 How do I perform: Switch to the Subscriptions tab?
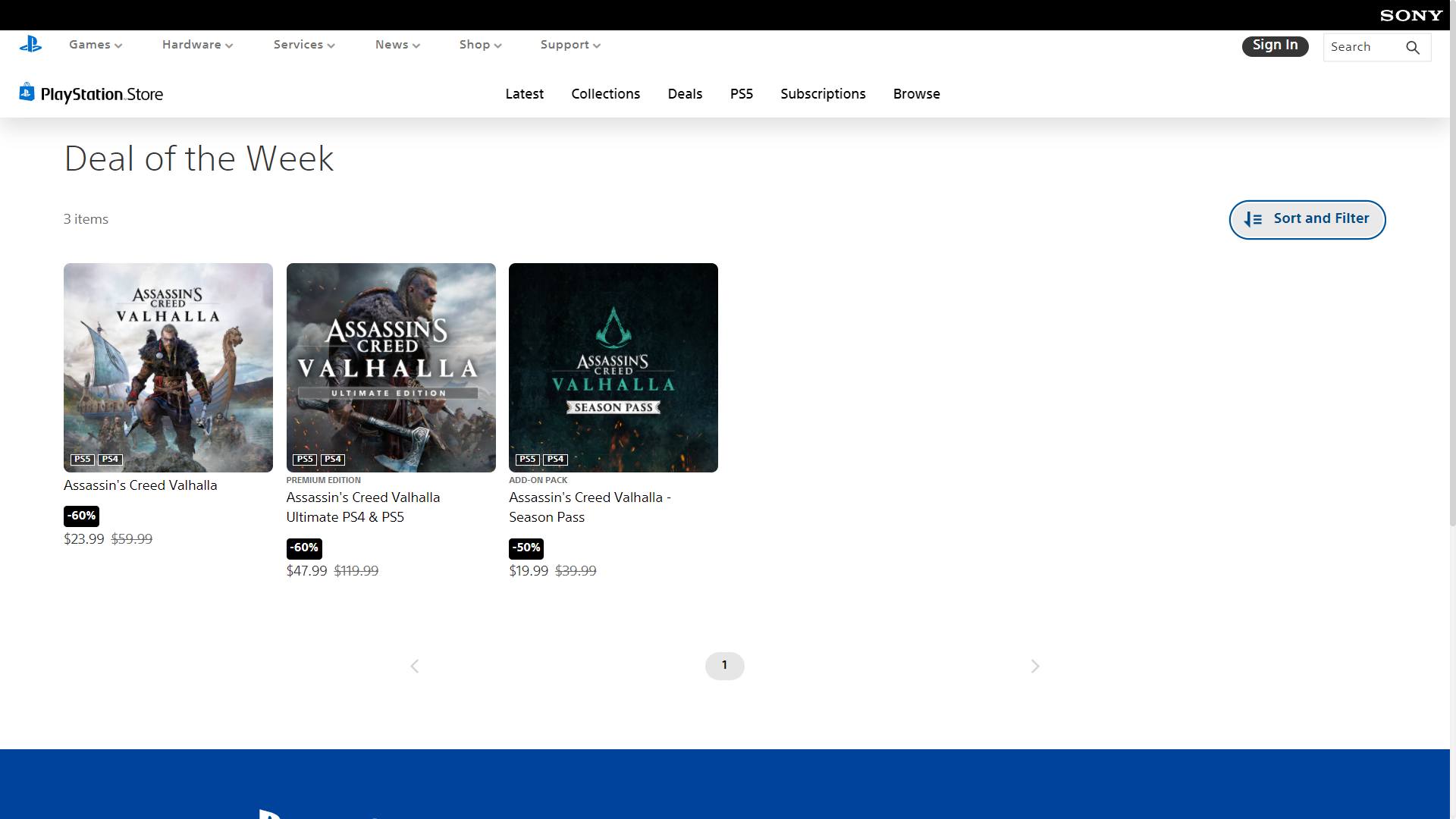(x=823, y=94)
